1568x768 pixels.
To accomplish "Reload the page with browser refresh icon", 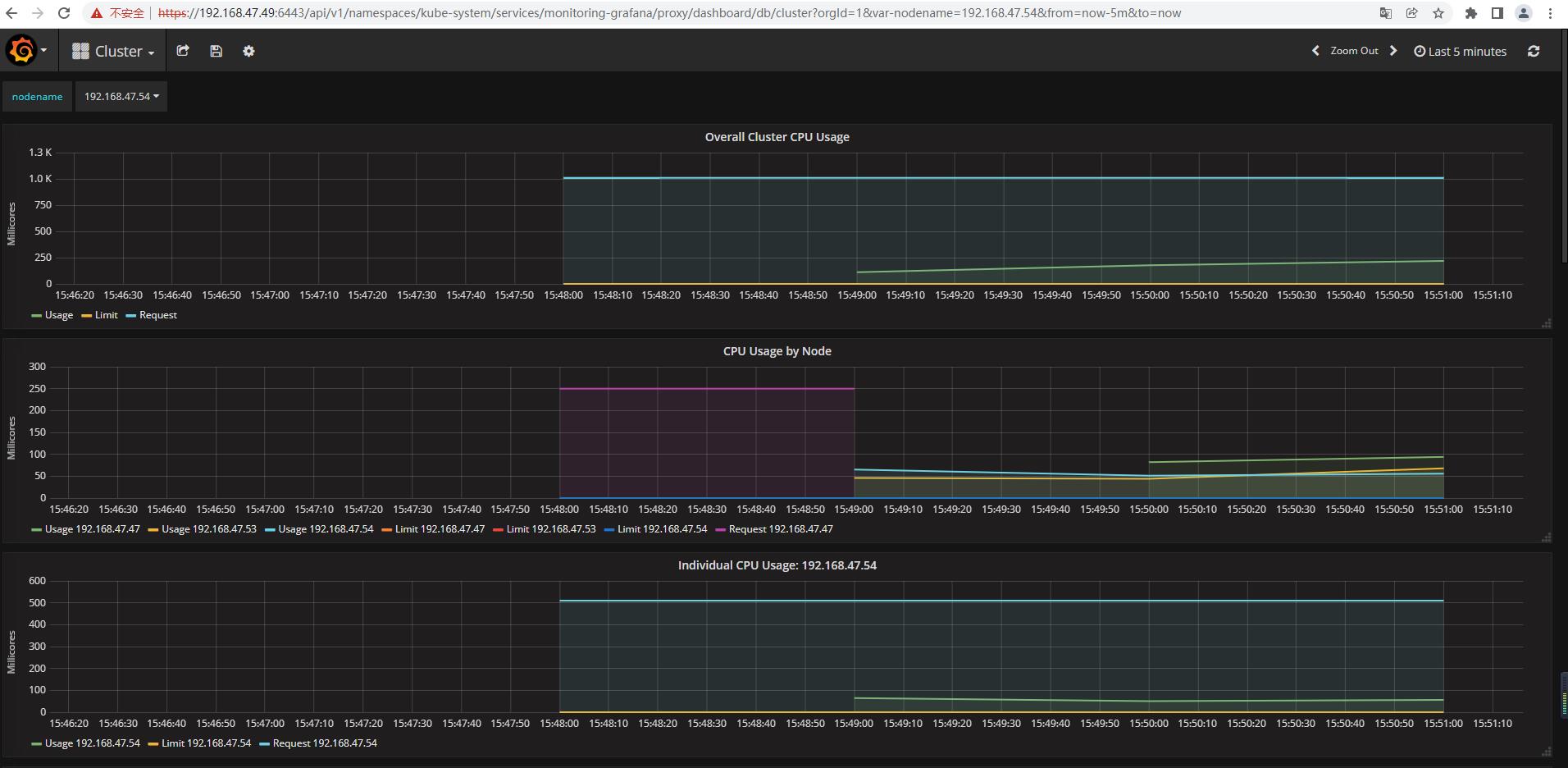I will coord(64,13).
